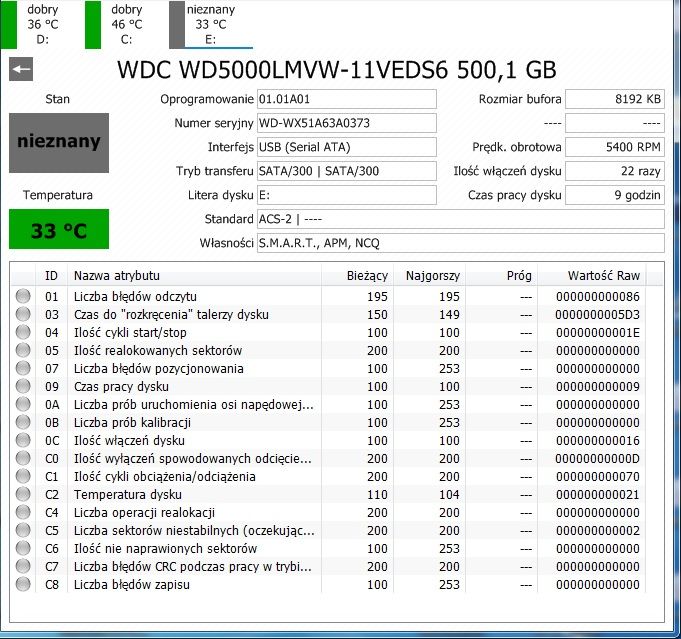The image size is (681, 639).
Task: Select 'Ilość realokowanych sektorów' attribute name
Action: pyautogui.click(x=158, y=351)
